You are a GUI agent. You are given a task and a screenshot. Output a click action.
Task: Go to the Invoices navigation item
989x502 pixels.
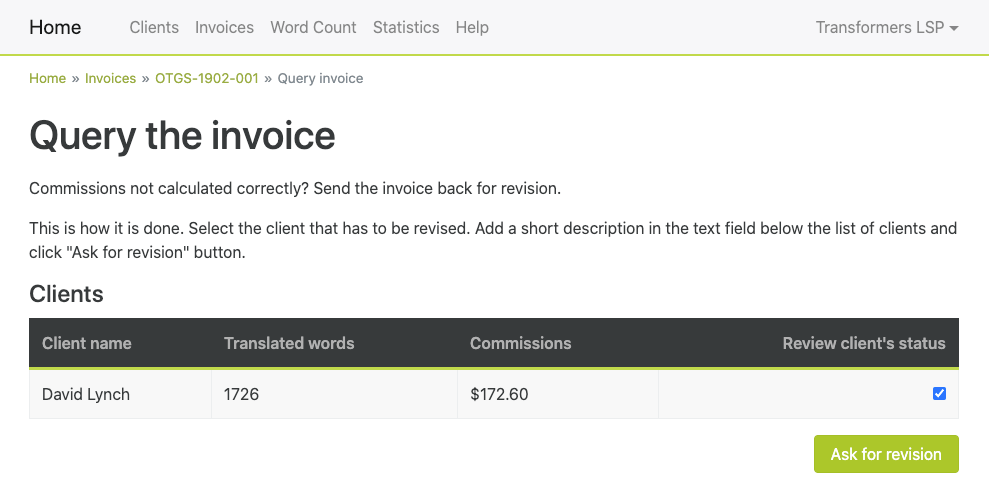coord(224,27)
